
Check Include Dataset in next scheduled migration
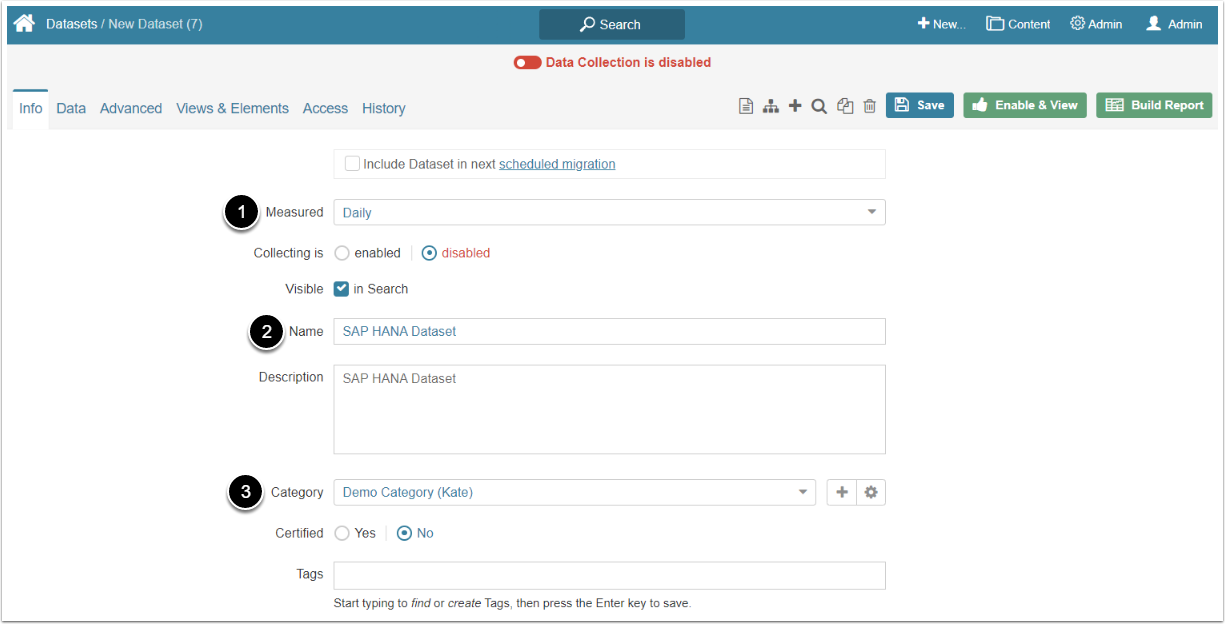(352, 163)
